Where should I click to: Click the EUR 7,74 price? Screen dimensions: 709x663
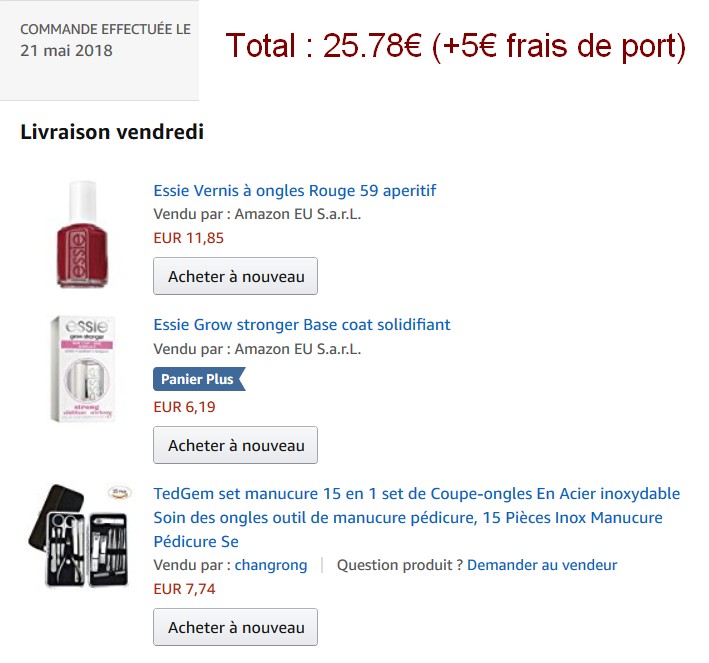point(184,589)
